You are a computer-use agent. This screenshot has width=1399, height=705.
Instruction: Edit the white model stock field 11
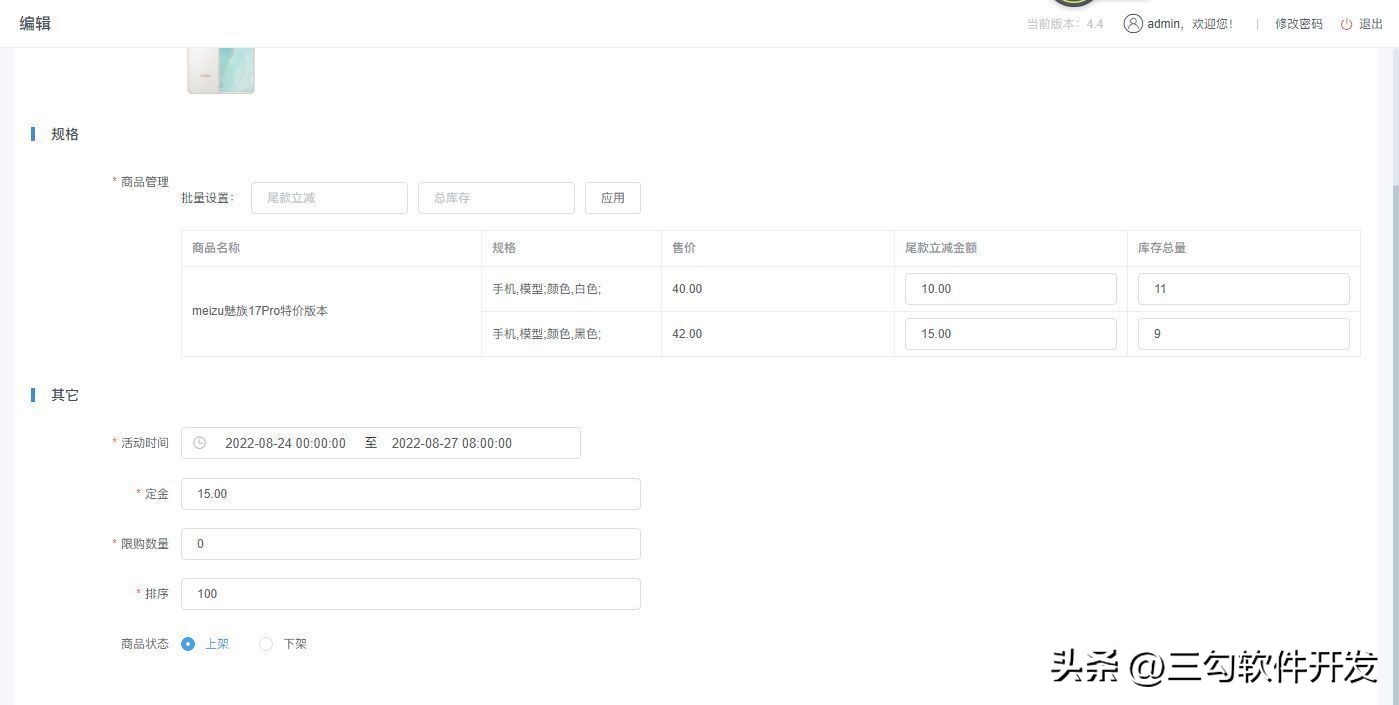(x=1243, y=289)
